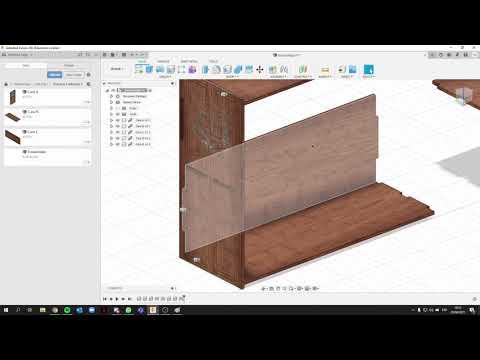Jump timeline to the beginning
The width and height of the screenshot is (480, 360).
pyautogui.click(x=105, y=299)
